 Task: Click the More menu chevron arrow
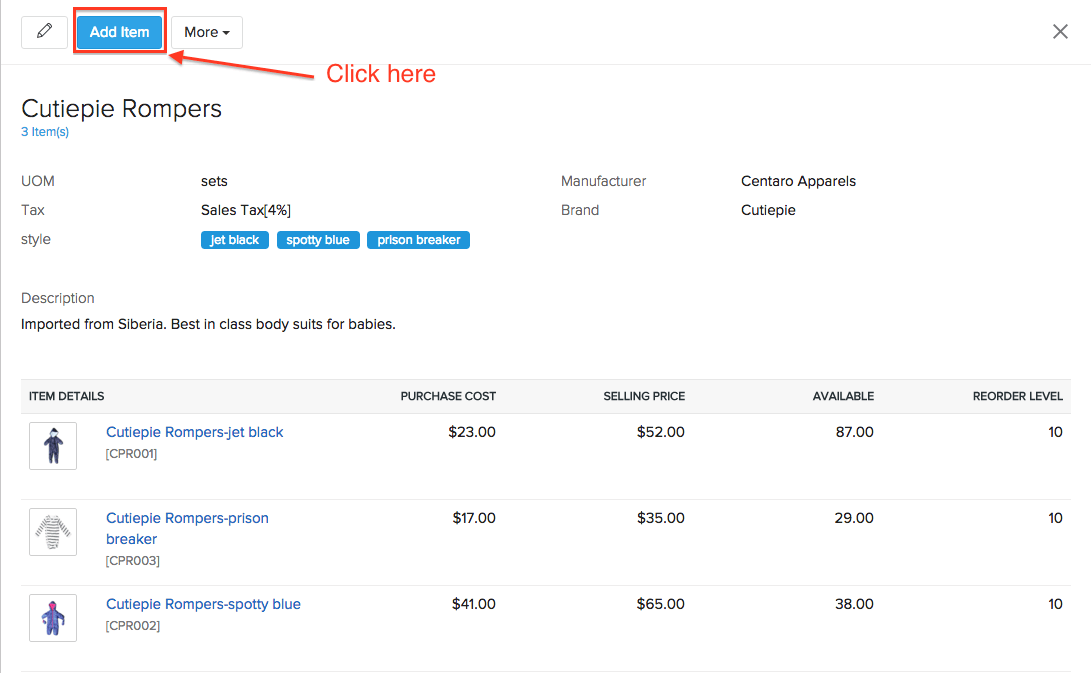point(226,32)
